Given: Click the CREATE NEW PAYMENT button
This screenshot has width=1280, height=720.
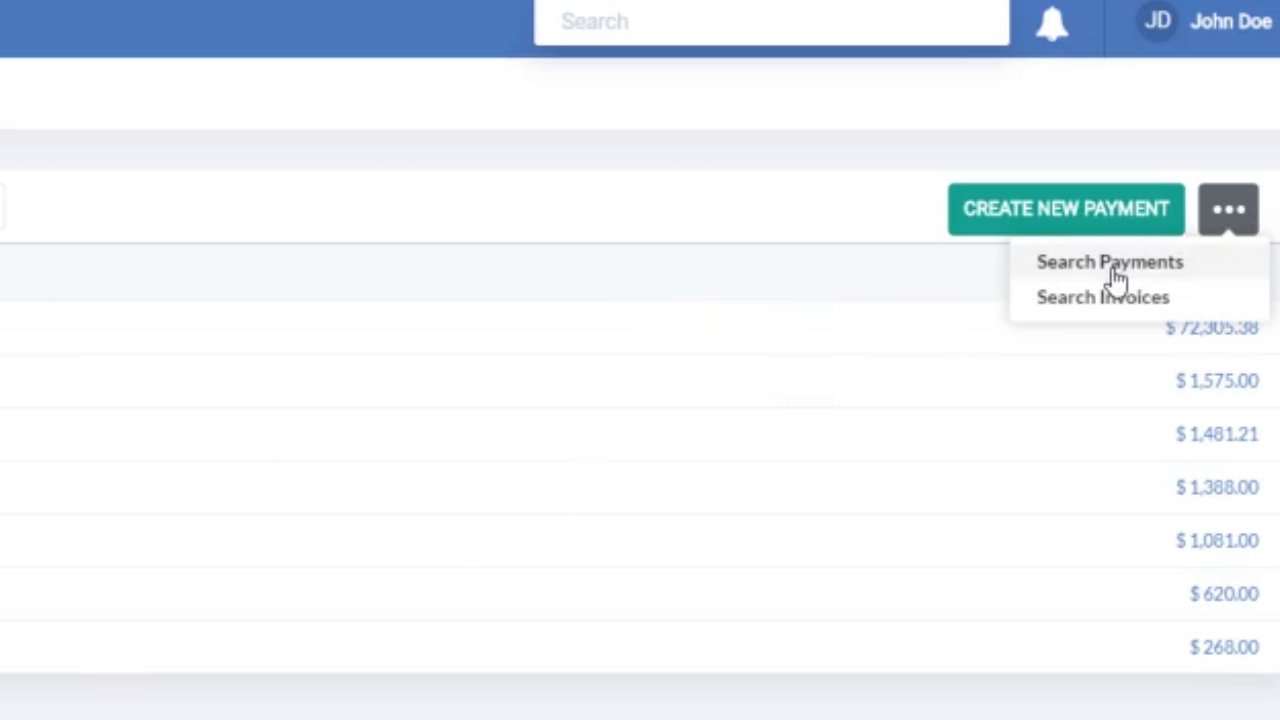Looking at the screenshot, I should click(x=1066, y=209).
